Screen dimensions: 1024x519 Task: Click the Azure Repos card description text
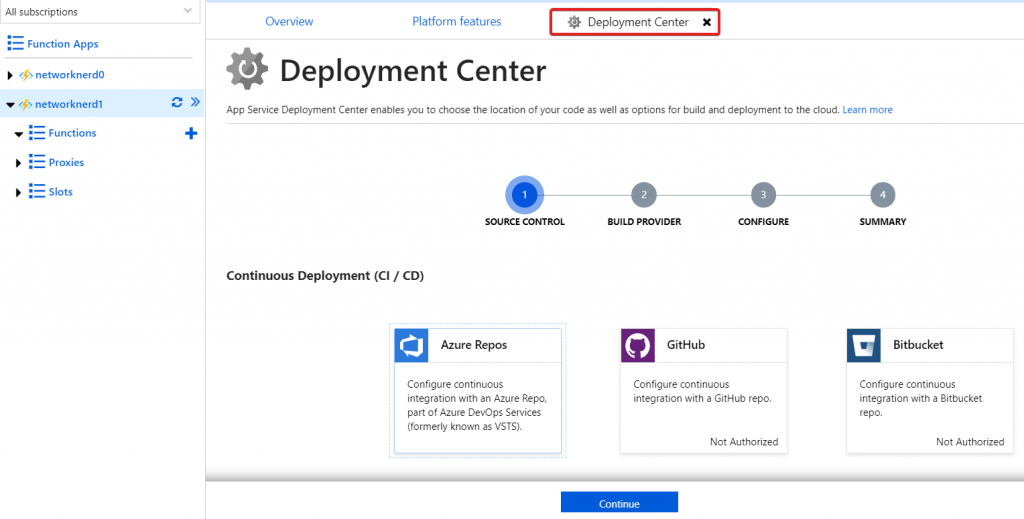pyautogui.click(x=477, y=405)
